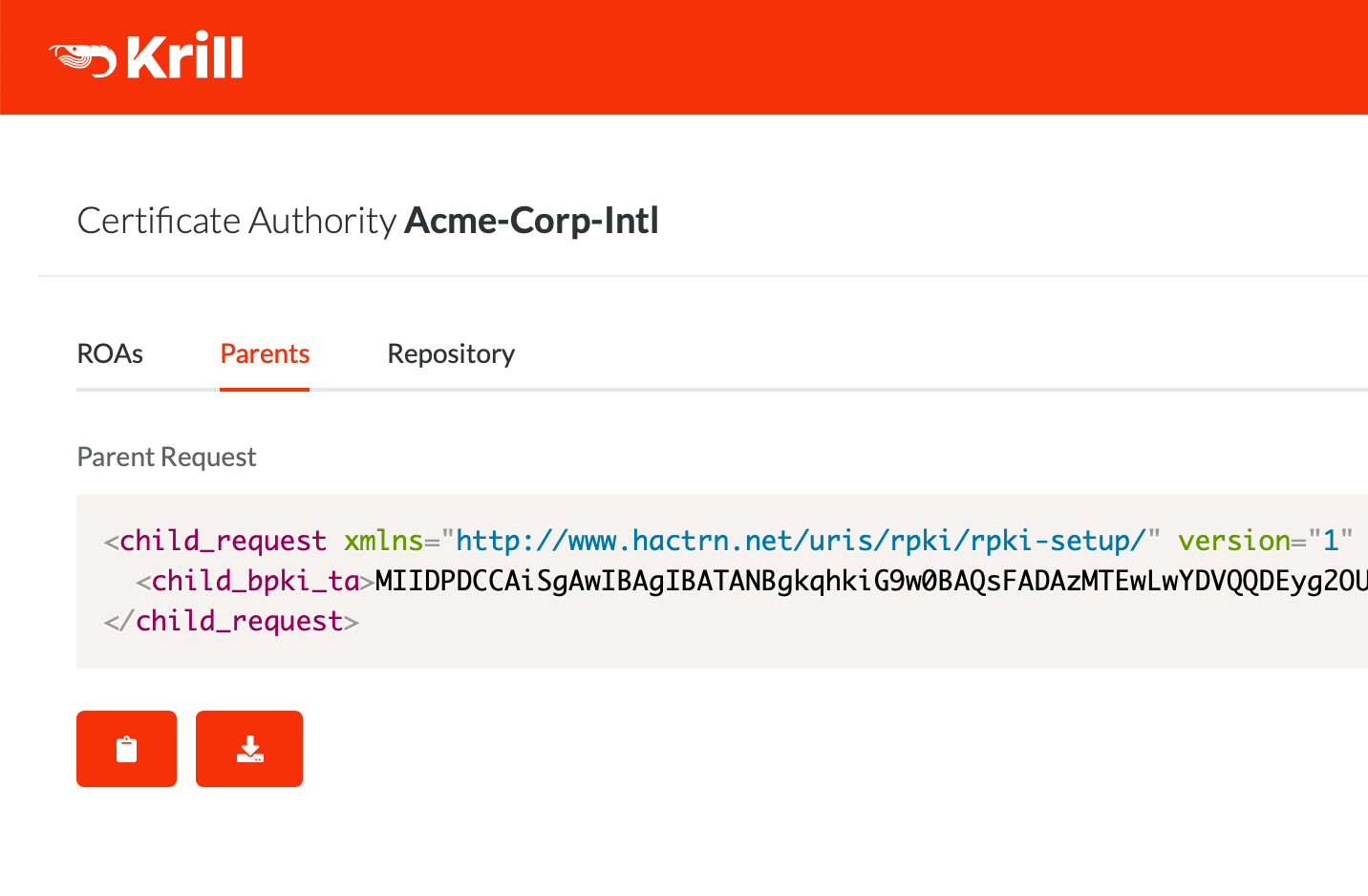
Task: Download the parent request XML file
Action: 249,749
